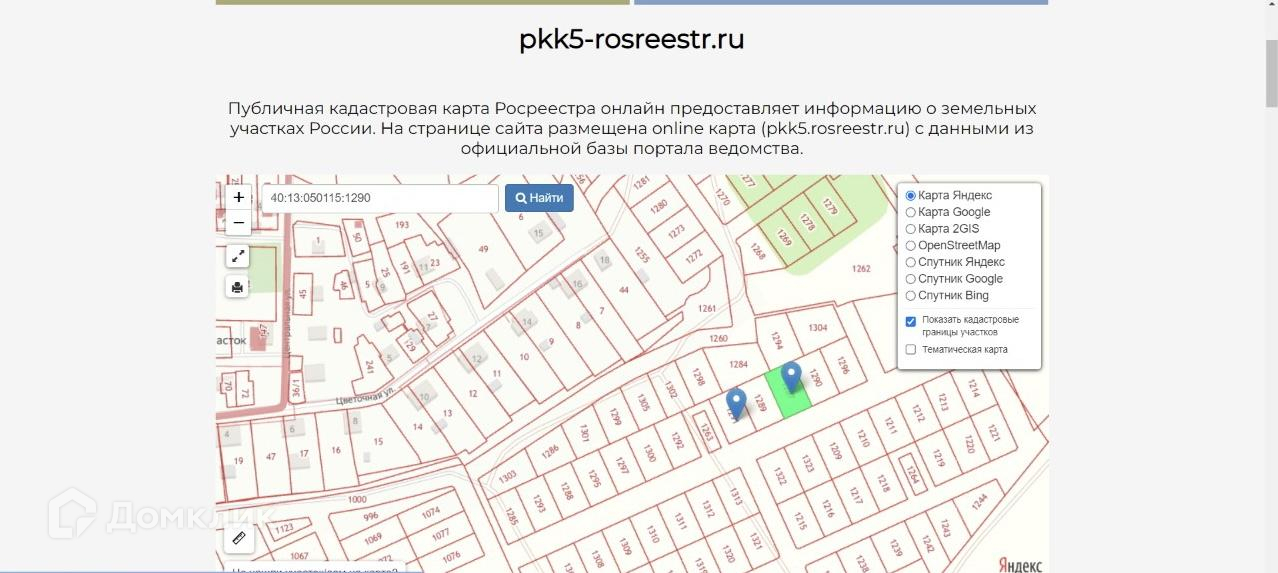Viewport: 1278px width, 573px height.
Task: Click parcel labeled 47
Action: coord(271,456)
